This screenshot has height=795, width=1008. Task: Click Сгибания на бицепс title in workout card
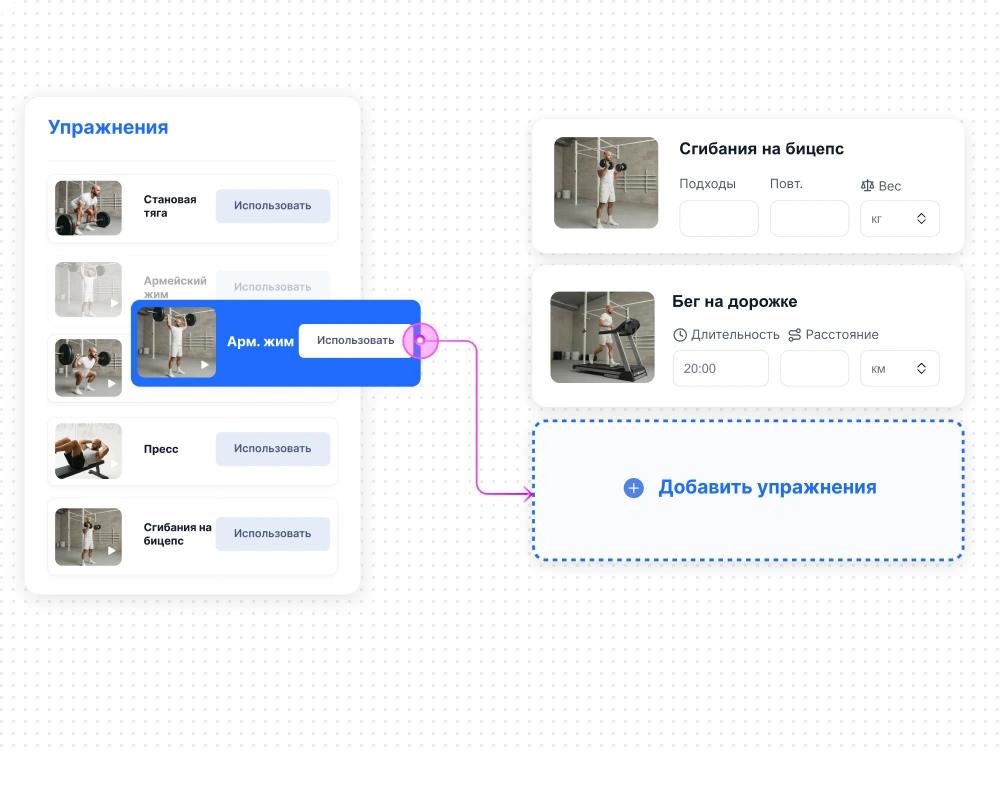[x=761, y=149]
